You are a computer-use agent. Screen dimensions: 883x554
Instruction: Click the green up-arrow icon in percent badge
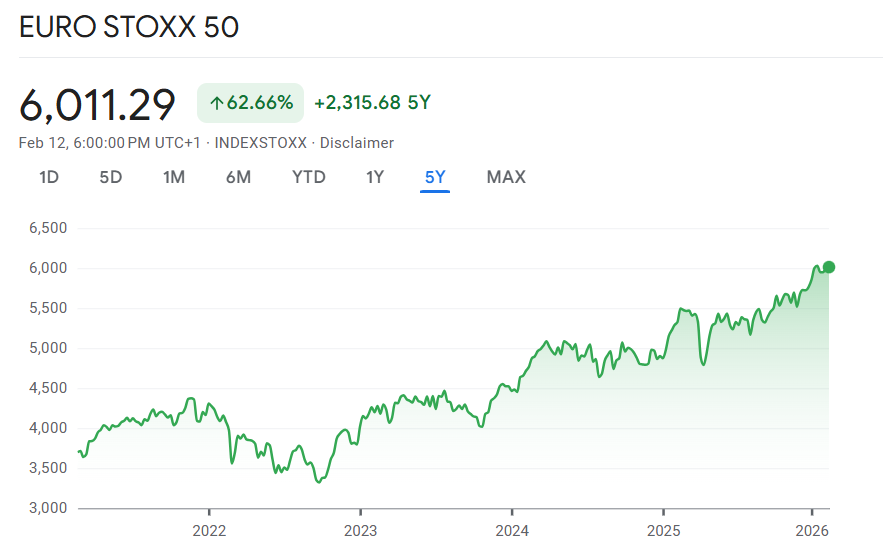215,103
